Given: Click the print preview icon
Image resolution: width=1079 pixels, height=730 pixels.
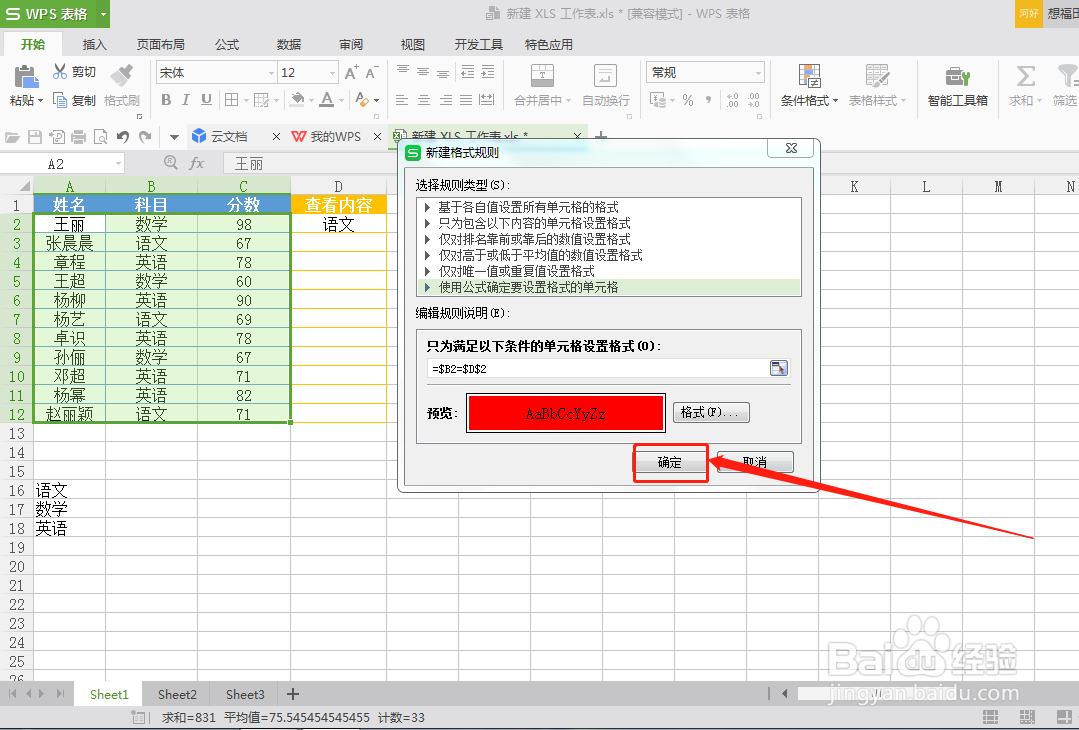Looking at the screenshot, I should pyautogui.click(x=100, y=137).
